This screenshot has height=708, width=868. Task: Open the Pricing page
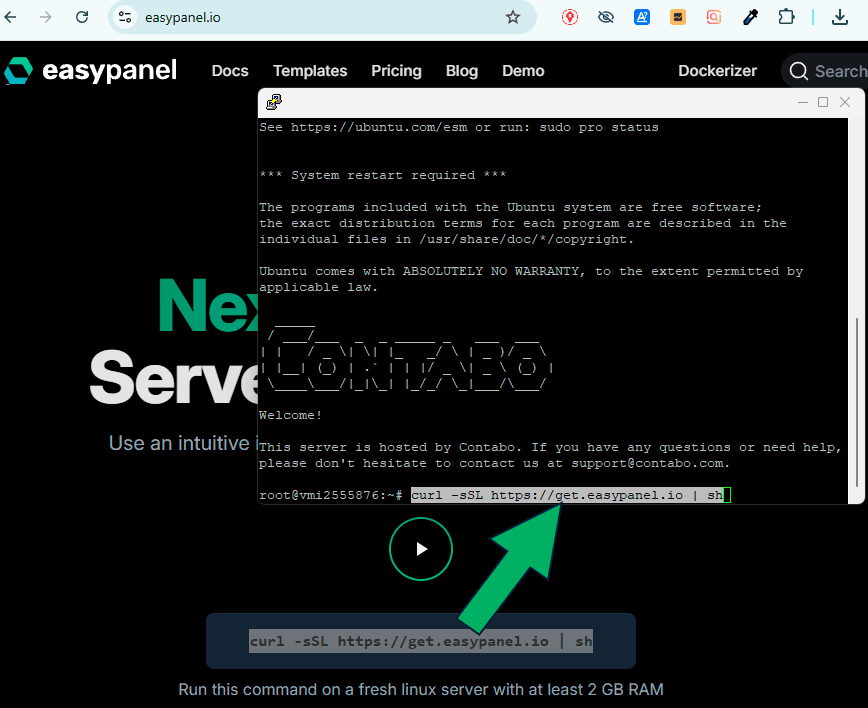396,71
